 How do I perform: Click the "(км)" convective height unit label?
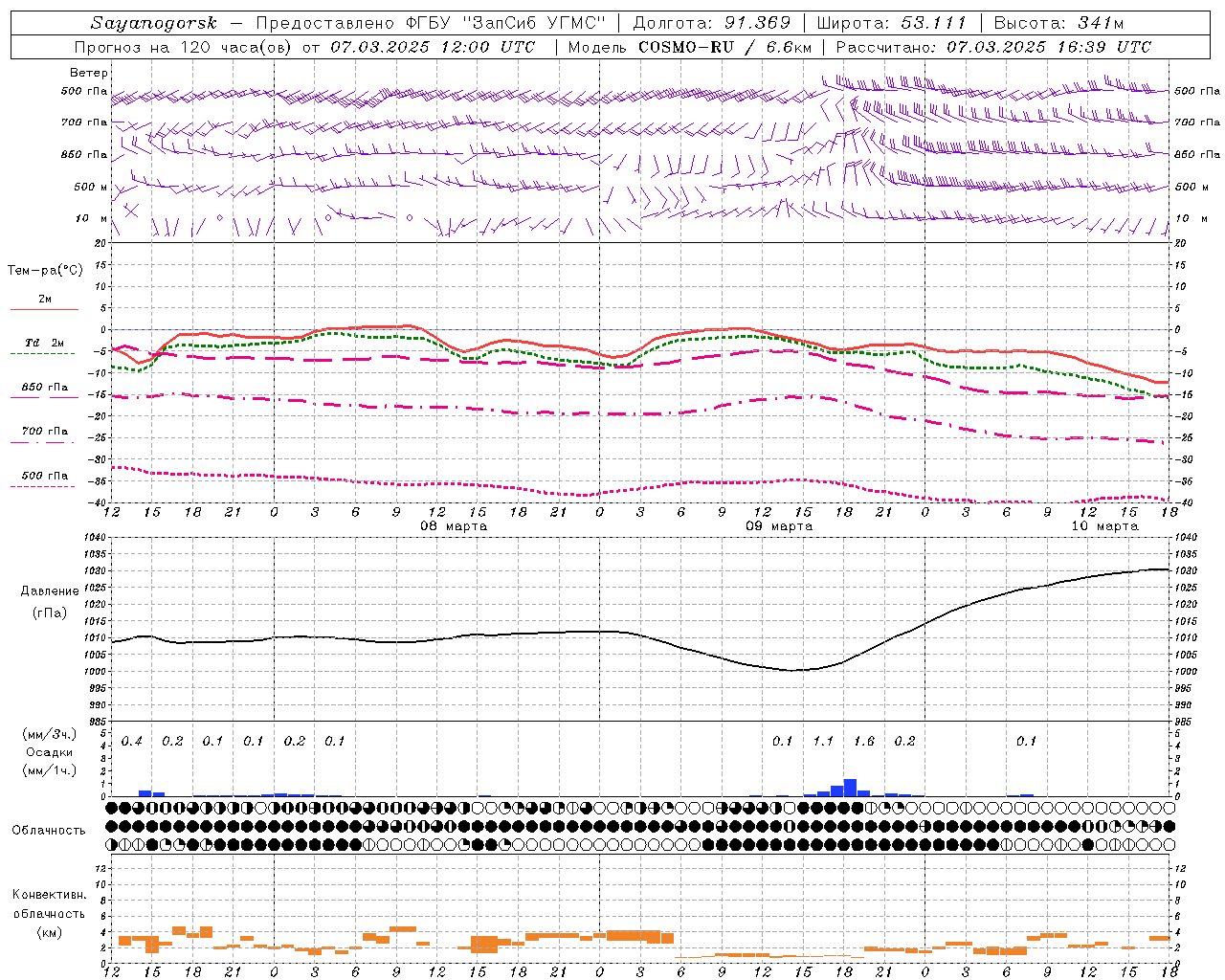(50, 932)
